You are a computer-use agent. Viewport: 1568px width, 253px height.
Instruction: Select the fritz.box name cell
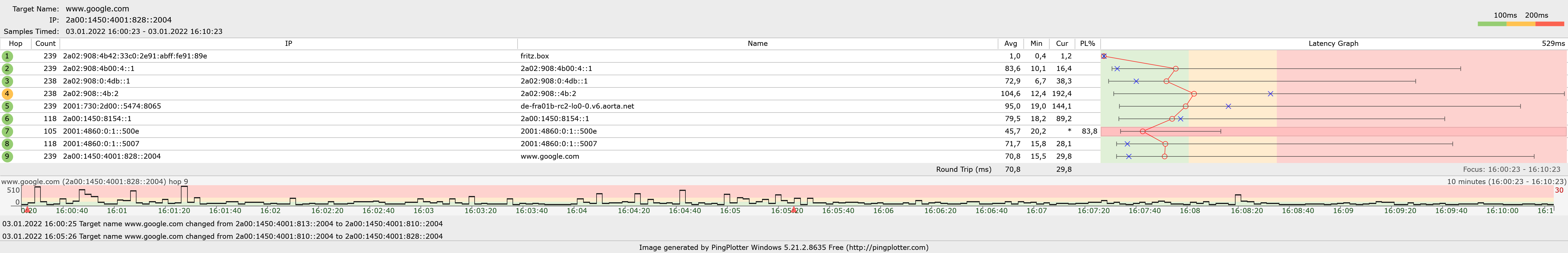(534, 56)
